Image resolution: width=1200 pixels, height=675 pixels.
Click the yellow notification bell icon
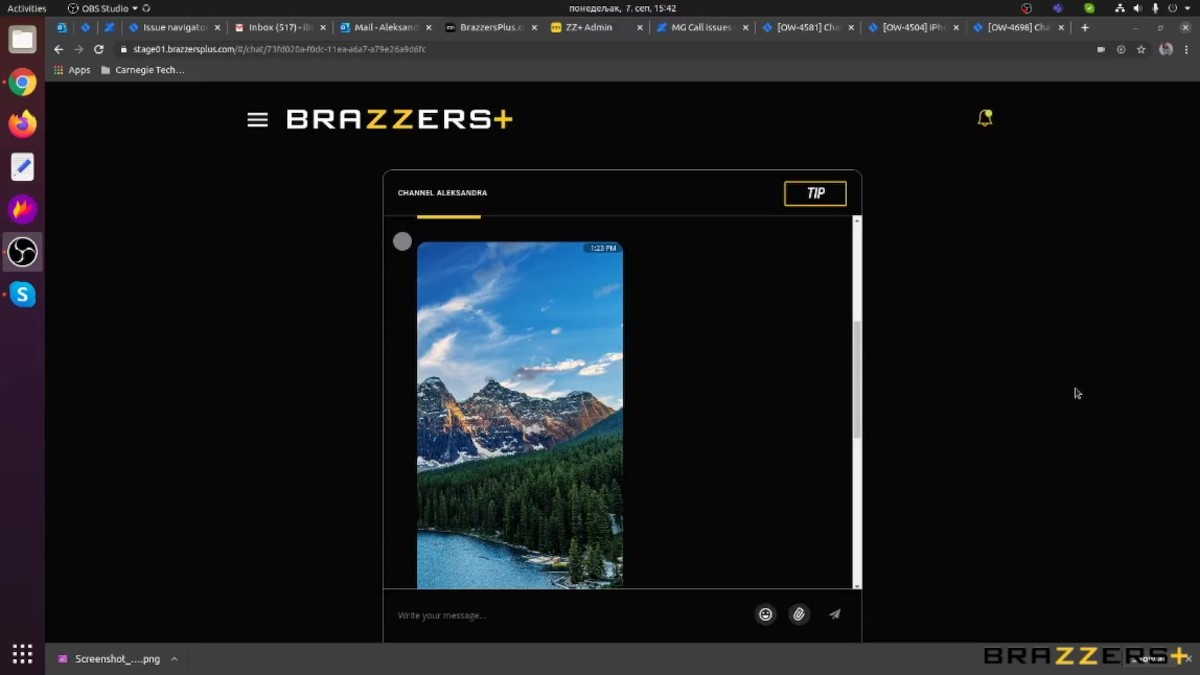coord(985,118)
